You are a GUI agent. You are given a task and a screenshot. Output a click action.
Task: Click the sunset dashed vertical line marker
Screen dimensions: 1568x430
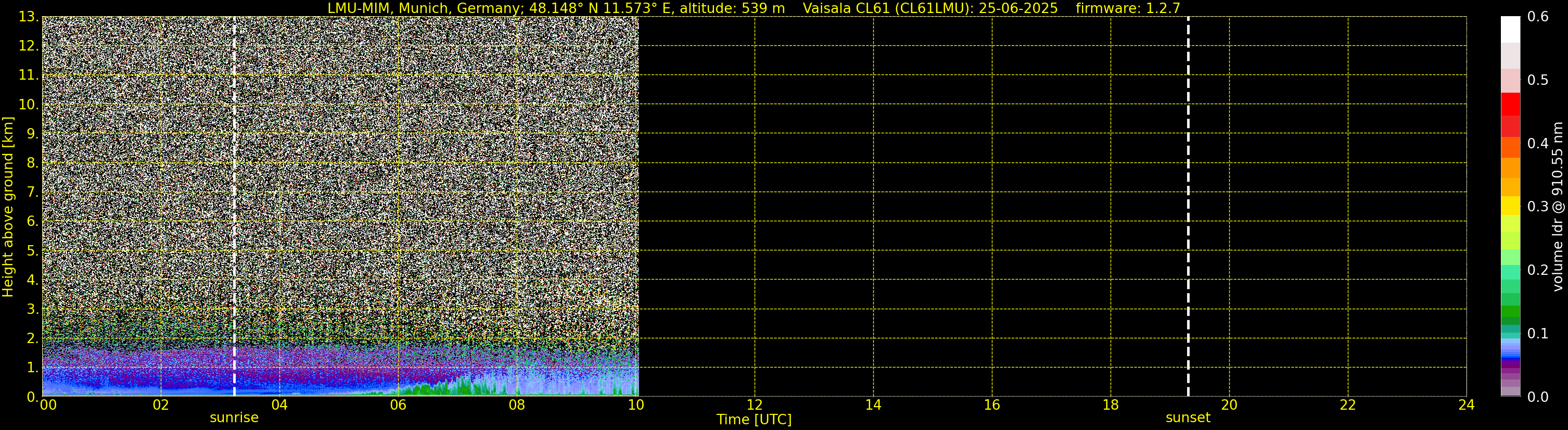[1188, 206]
